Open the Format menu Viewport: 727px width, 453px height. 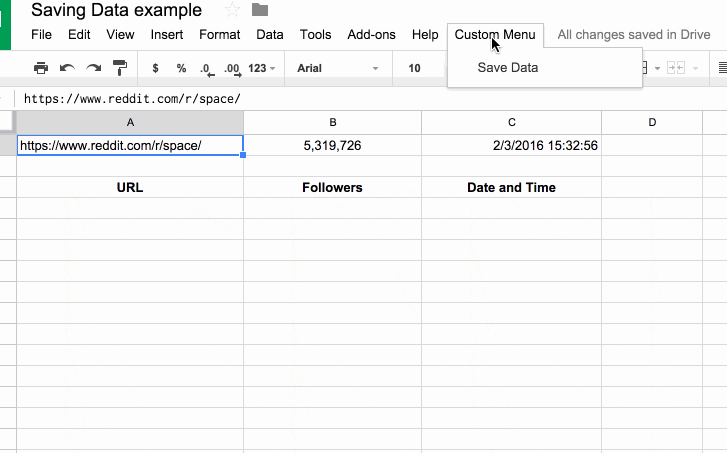[x=220, y=35]
